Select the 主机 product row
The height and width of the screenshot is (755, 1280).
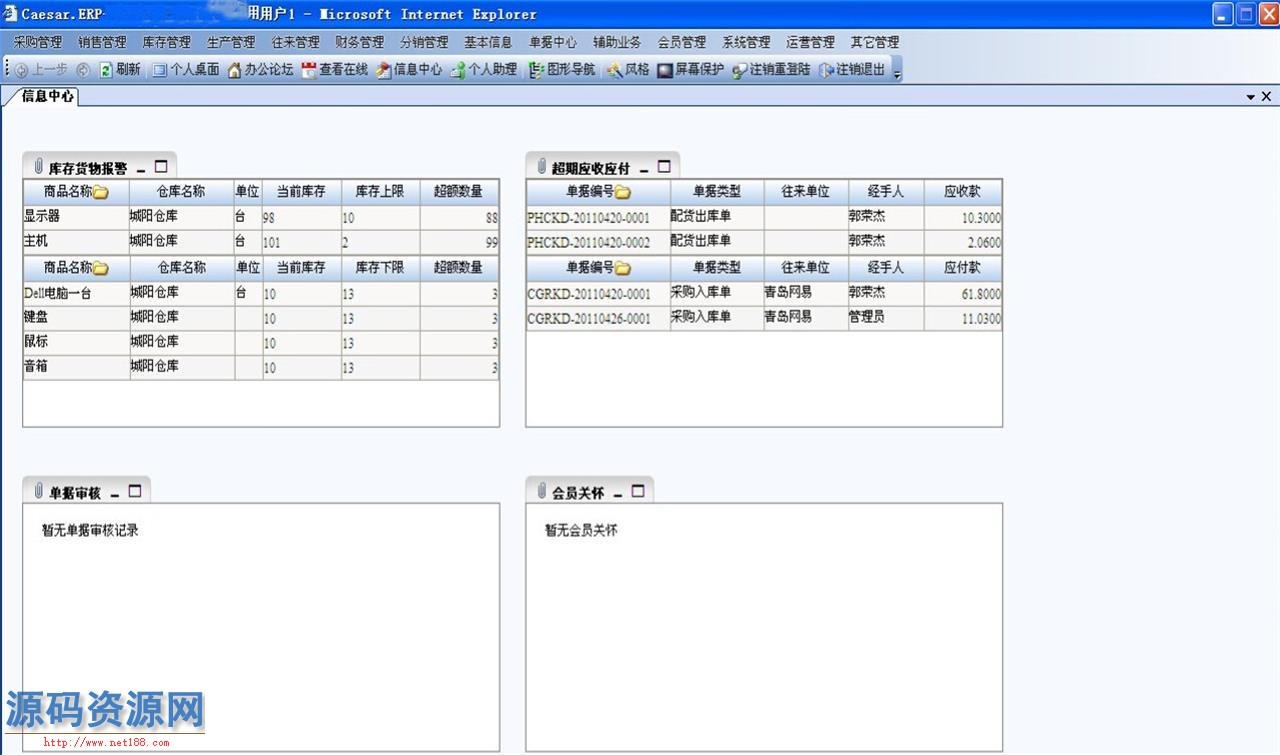(x=261, y=242)
